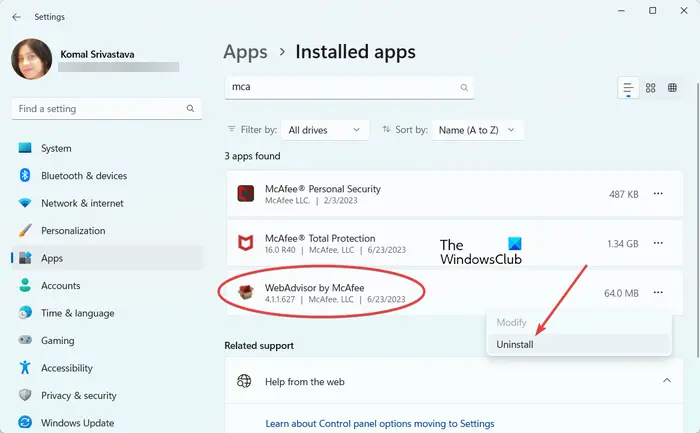Click the vertical scrollbar on the right
The width and height of the screenshot is (700, 433).
[697, 221]
